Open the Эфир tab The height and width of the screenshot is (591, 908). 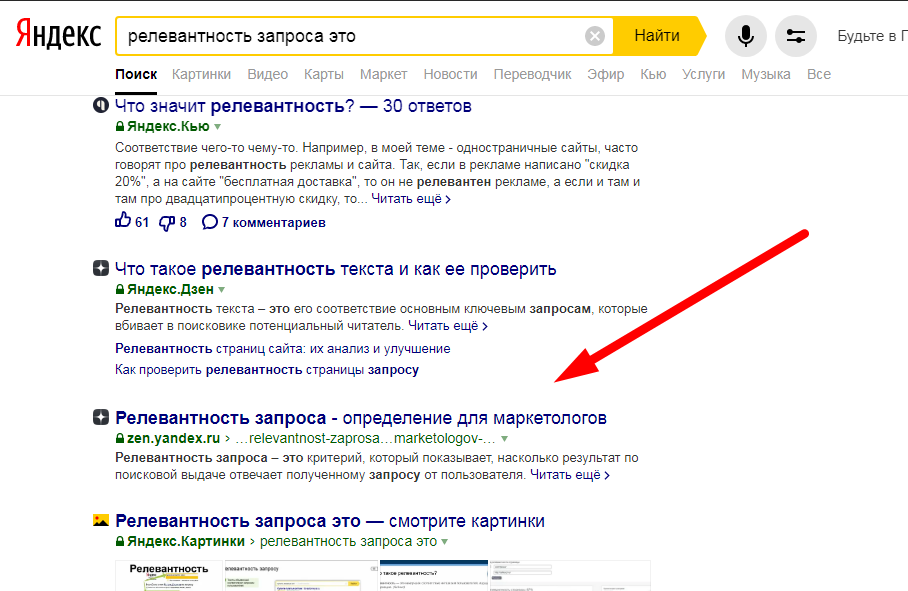[x=606, y=75]
